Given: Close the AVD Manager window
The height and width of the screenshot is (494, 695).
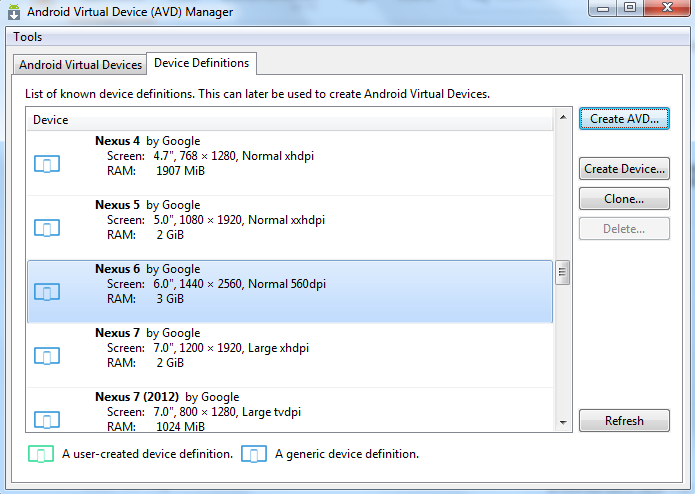Looking at the screenshot, I should coord(668,8).
